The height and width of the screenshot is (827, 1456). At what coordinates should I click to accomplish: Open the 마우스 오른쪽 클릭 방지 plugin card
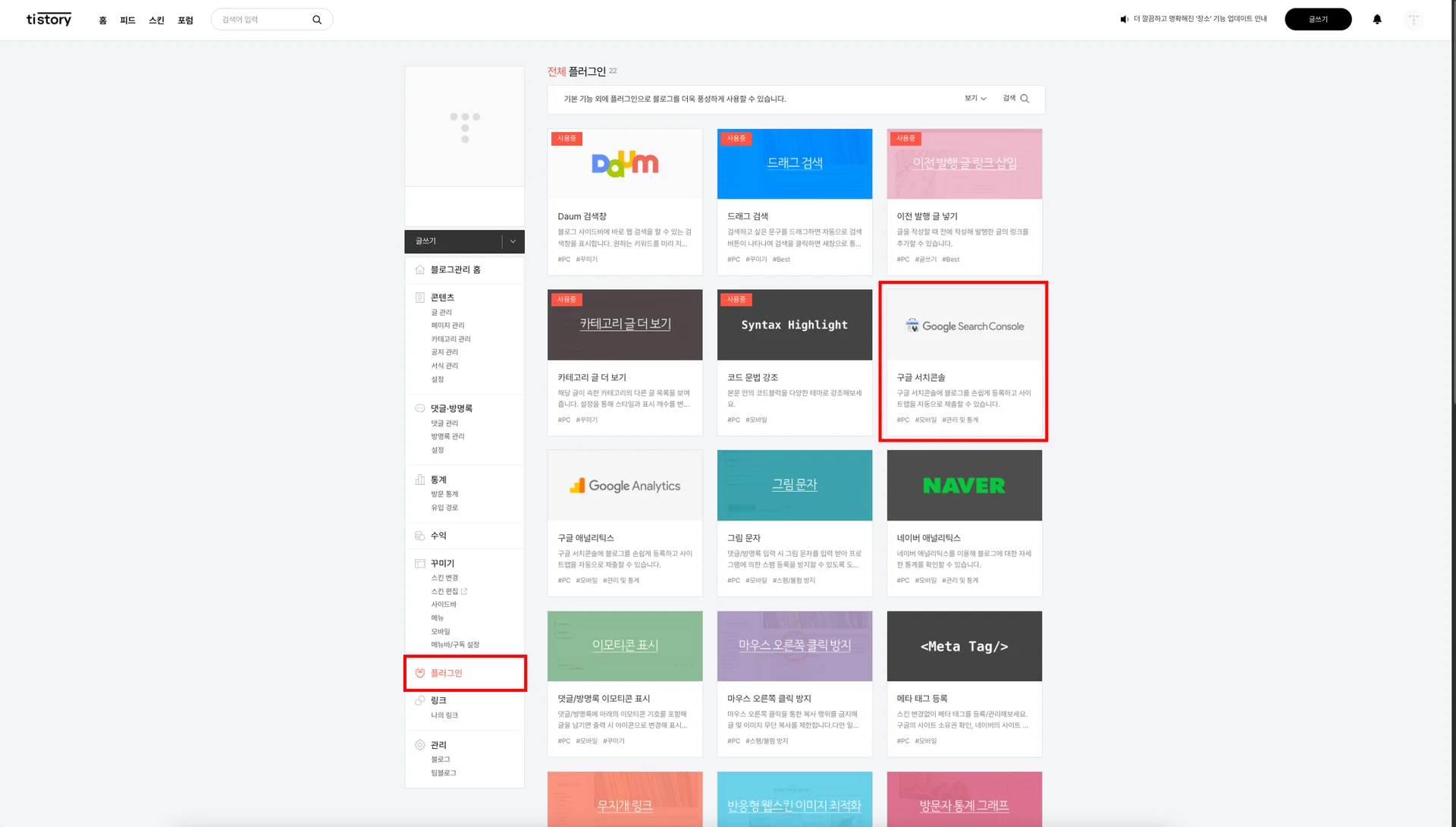coord(795,684)
